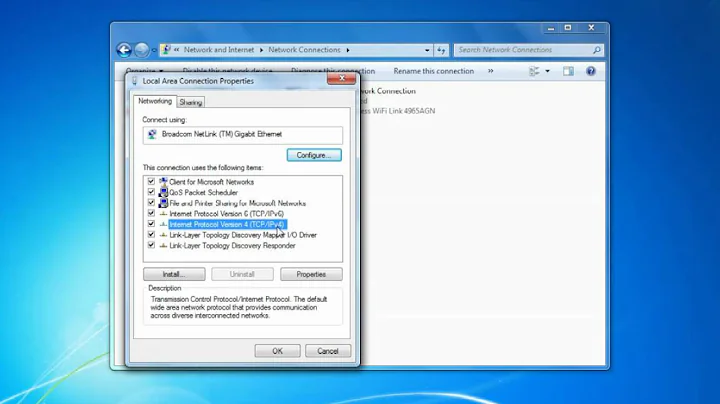720x404 pixels.
Task: Click the Broadcom adapter icon
Action: point(152,134)
